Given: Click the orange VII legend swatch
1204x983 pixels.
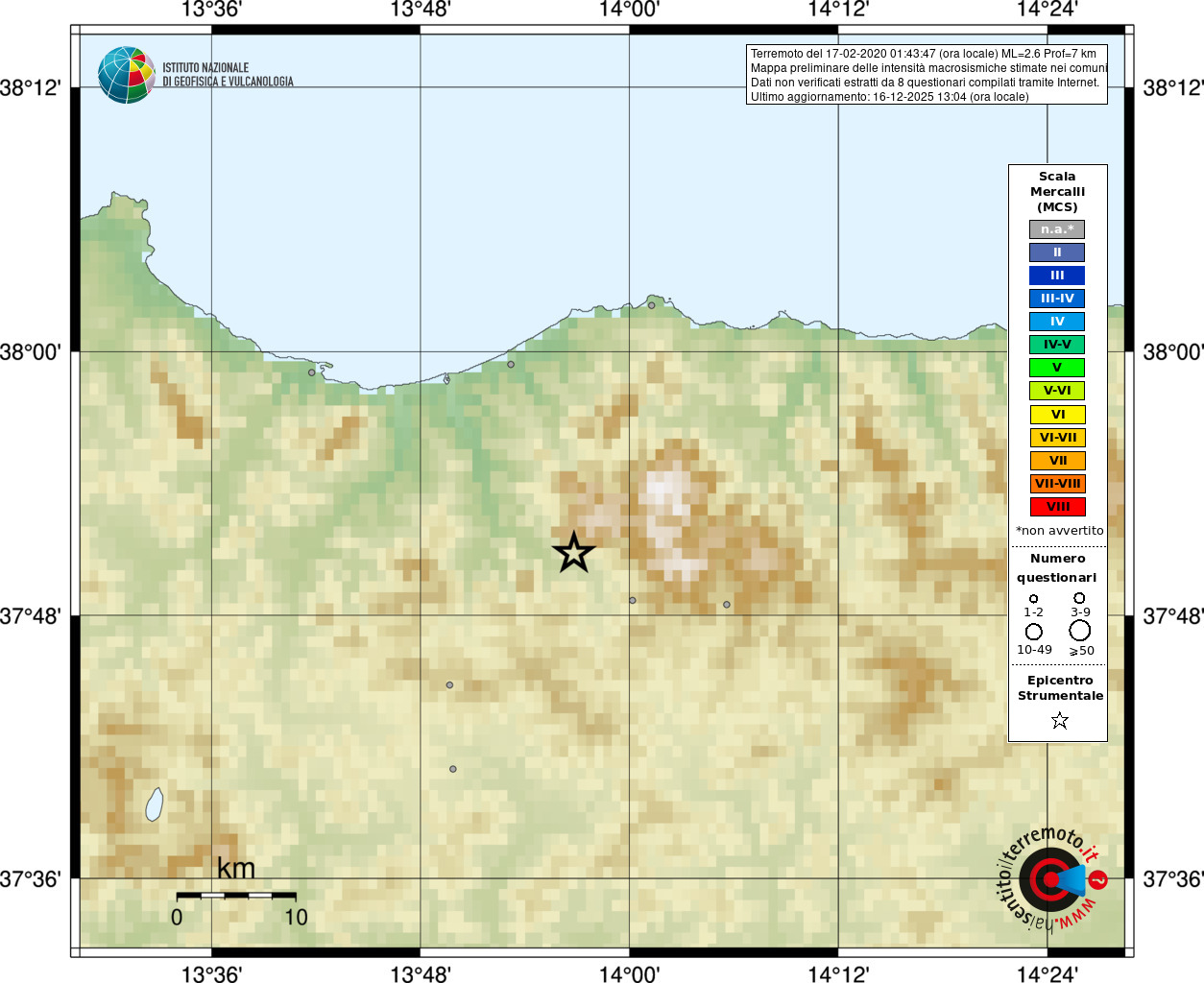Looking at the screenshot, I should (1057, 461).
